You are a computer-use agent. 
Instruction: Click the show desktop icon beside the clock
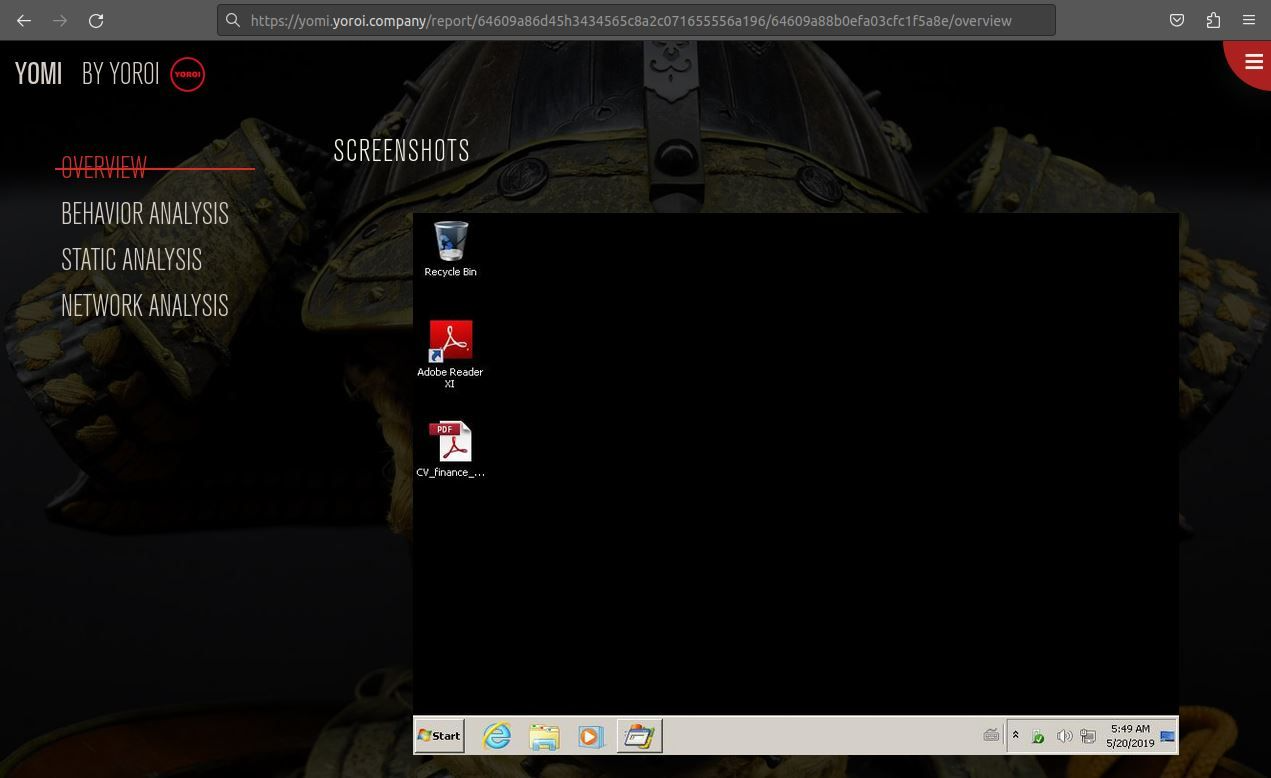point(1167,737)
